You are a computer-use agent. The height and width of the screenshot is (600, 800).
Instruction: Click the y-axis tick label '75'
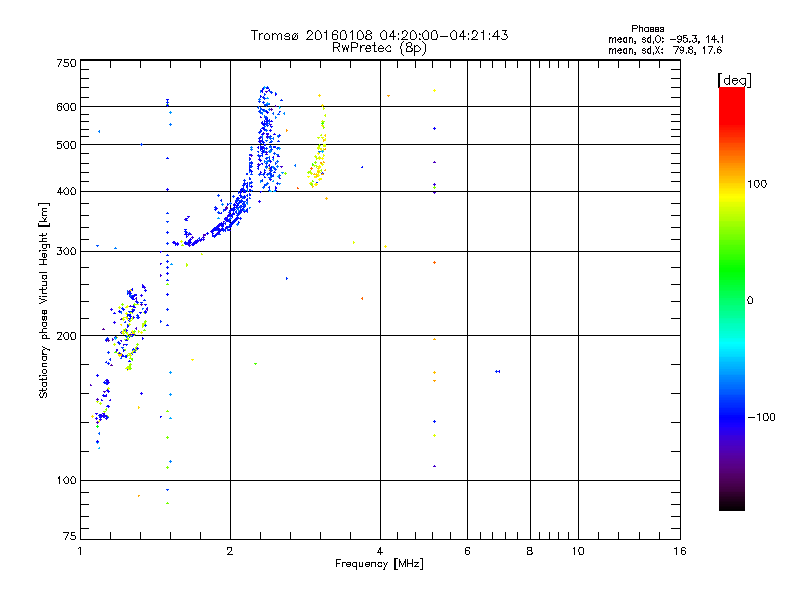coord(70,536)
